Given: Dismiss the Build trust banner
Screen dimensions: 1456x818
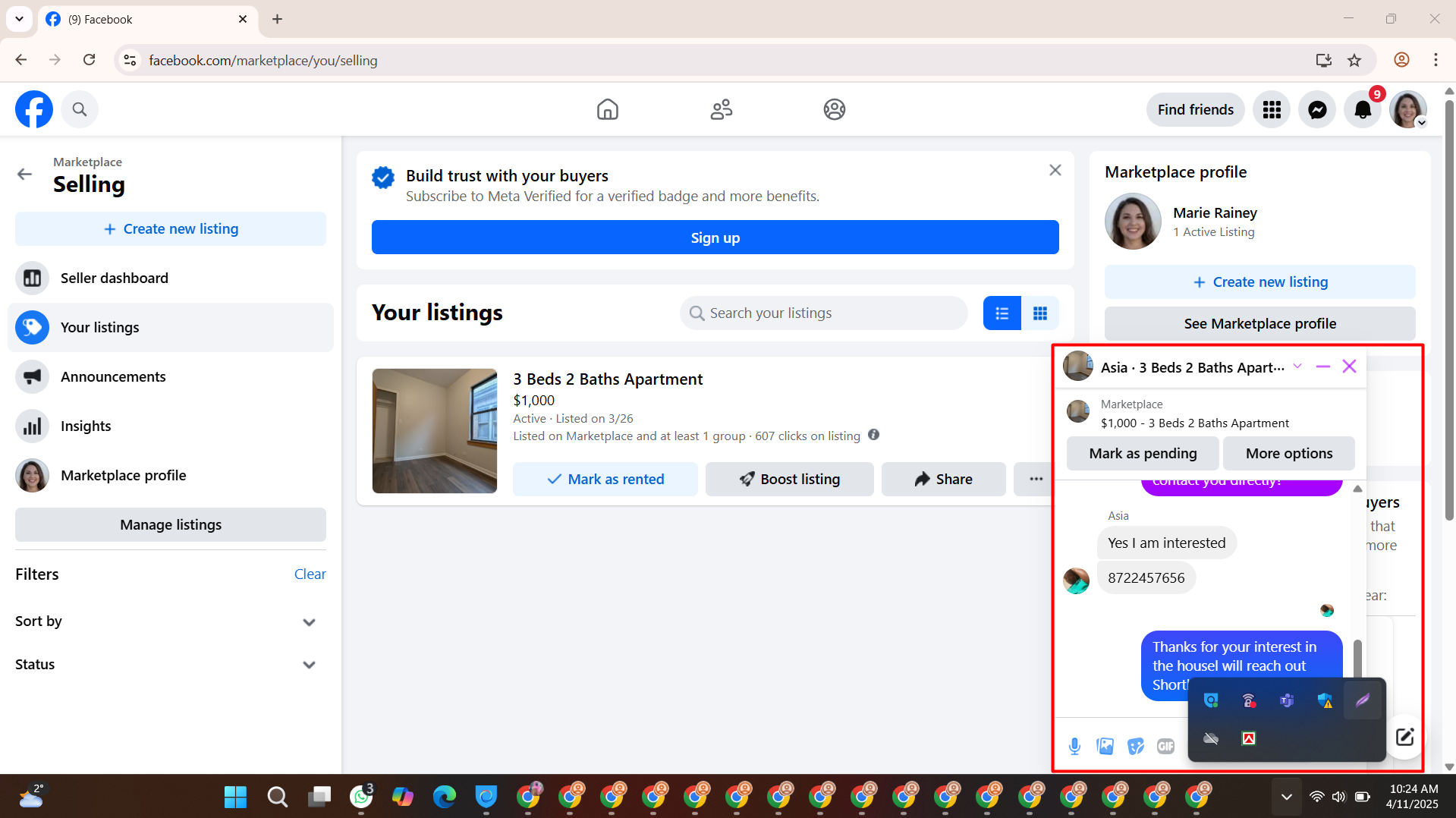Looking at the screenshot, I should pyautogui.click(x=1055, y=170).
